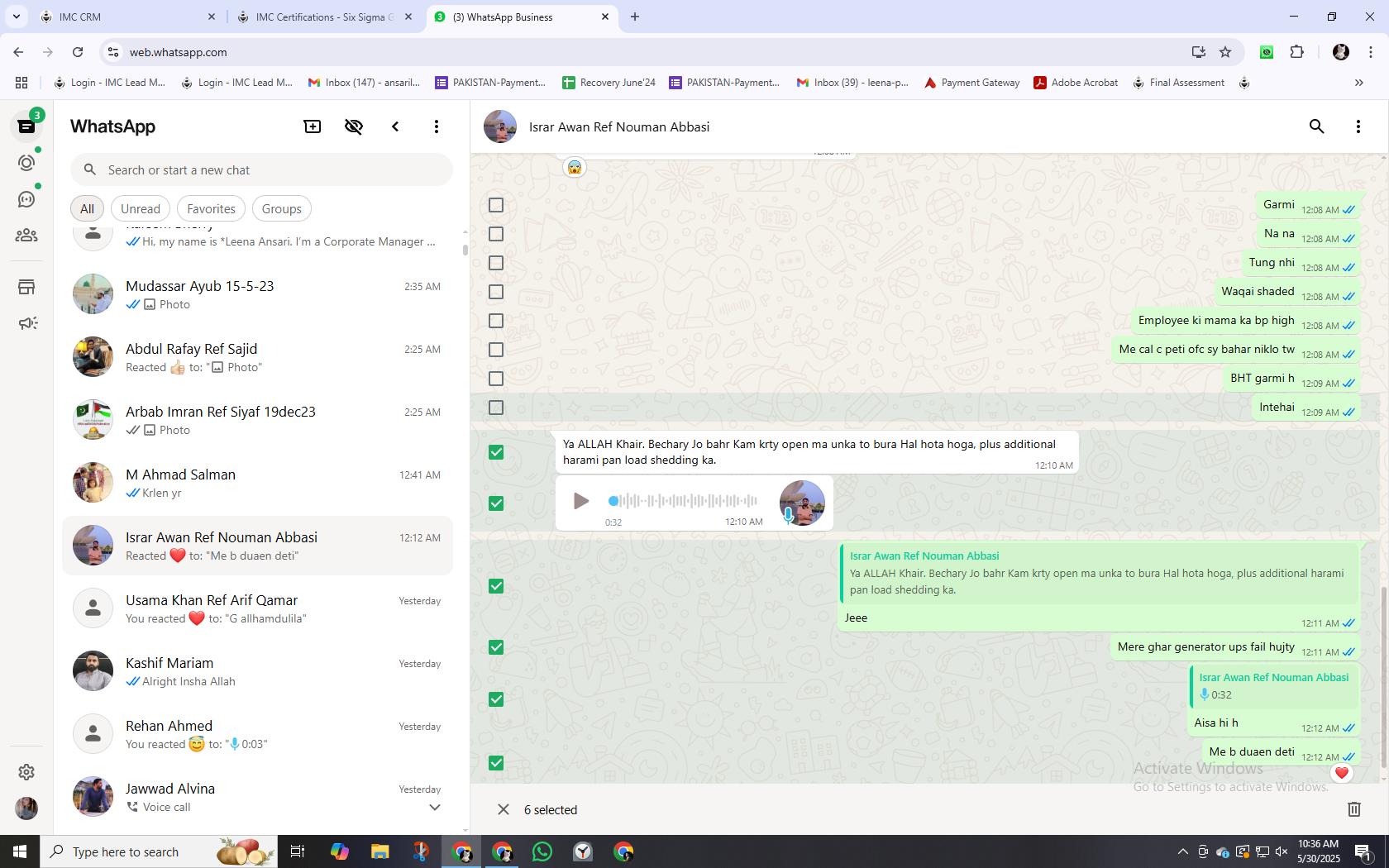The image size is (1389, 868).
Task: Bookmark this page with star icon
Action: tap(1225, 52)
